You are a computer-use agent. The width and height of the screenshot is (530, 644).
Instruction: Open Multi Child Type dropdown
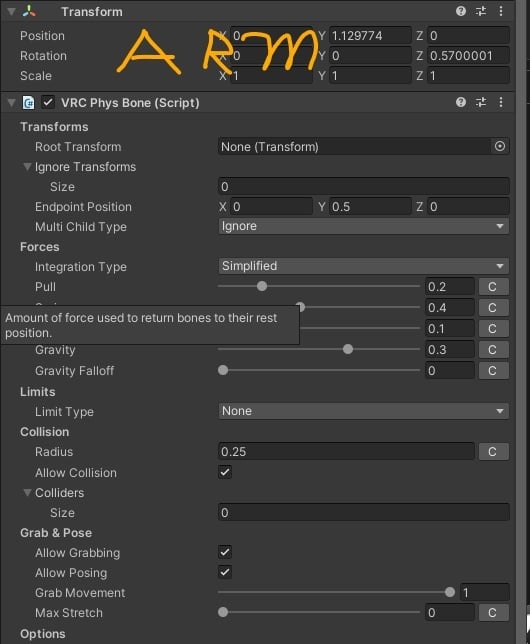pyautogui.click(x=363, y=226)
